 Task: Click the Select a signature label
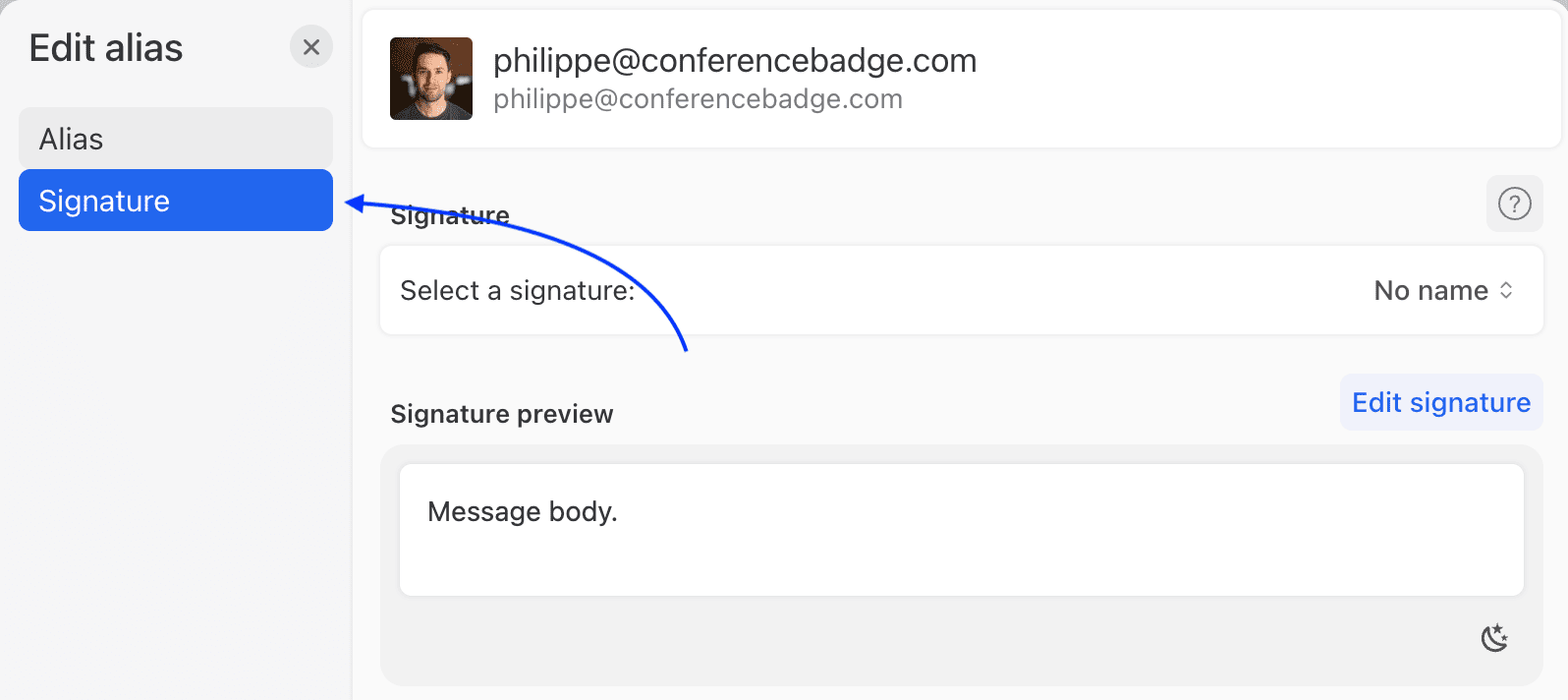click(517, 291)
